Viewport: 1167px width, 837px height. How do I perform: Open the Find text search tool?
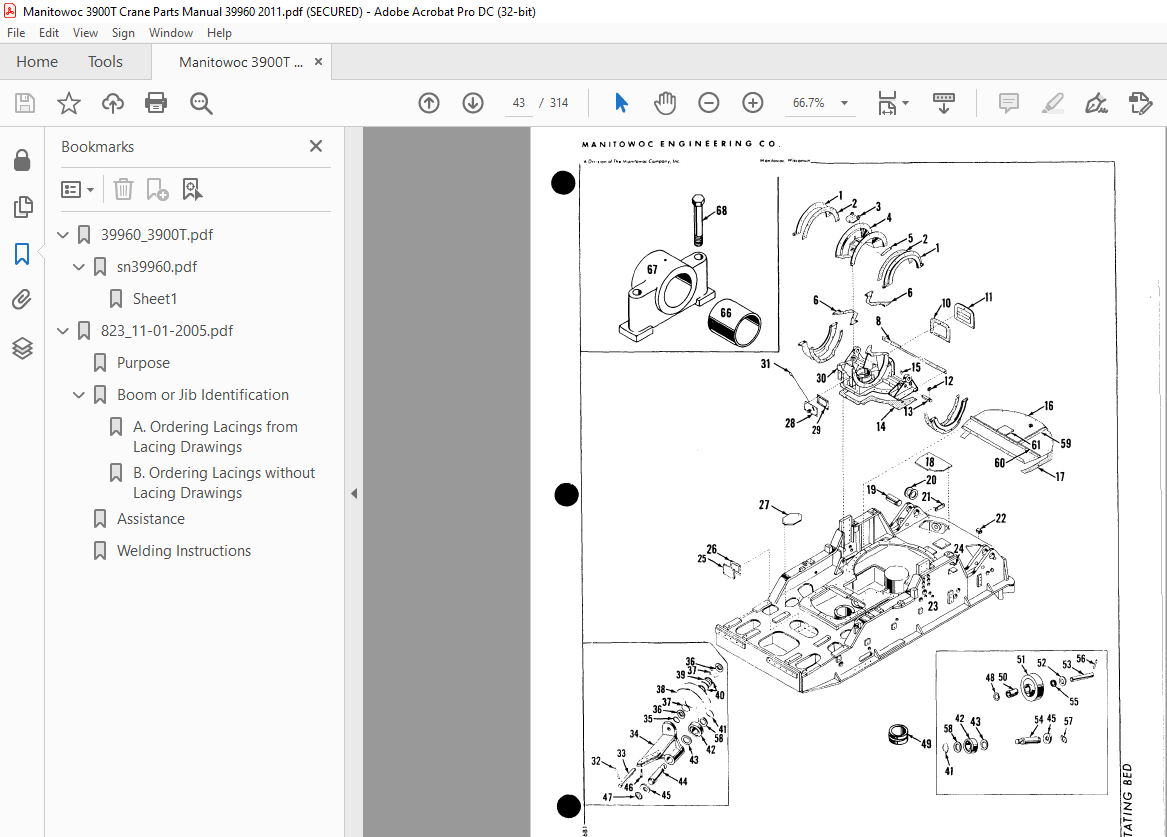(201, 103)
